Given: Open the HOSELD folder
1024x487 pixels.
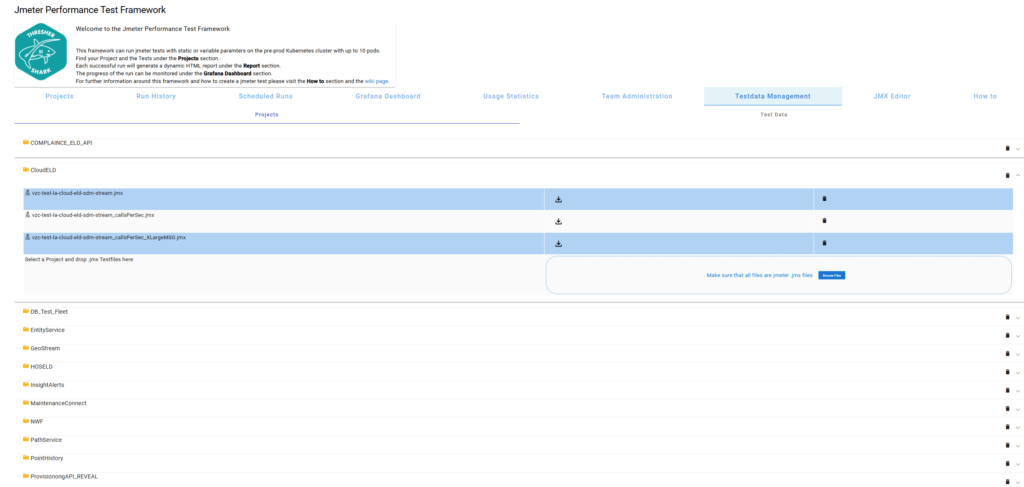Looking at the screenshot, I should pyautogui.click(x=38, y=367).
